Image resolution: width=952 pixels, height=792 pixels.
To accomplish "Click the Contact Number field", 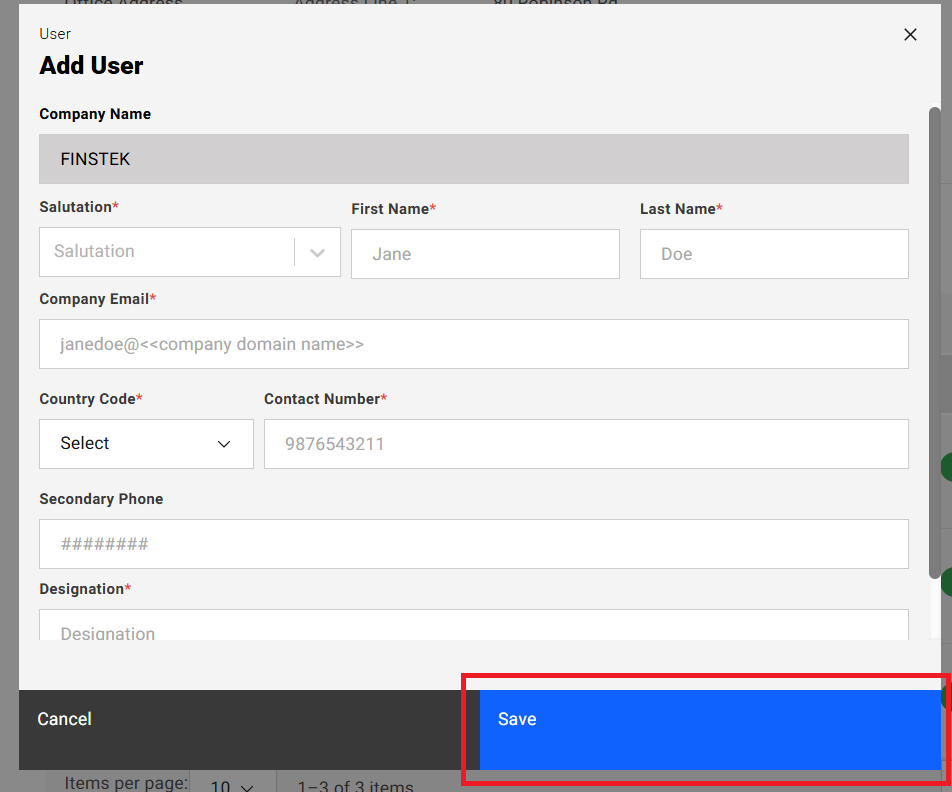I will click(x=585, y=444).
